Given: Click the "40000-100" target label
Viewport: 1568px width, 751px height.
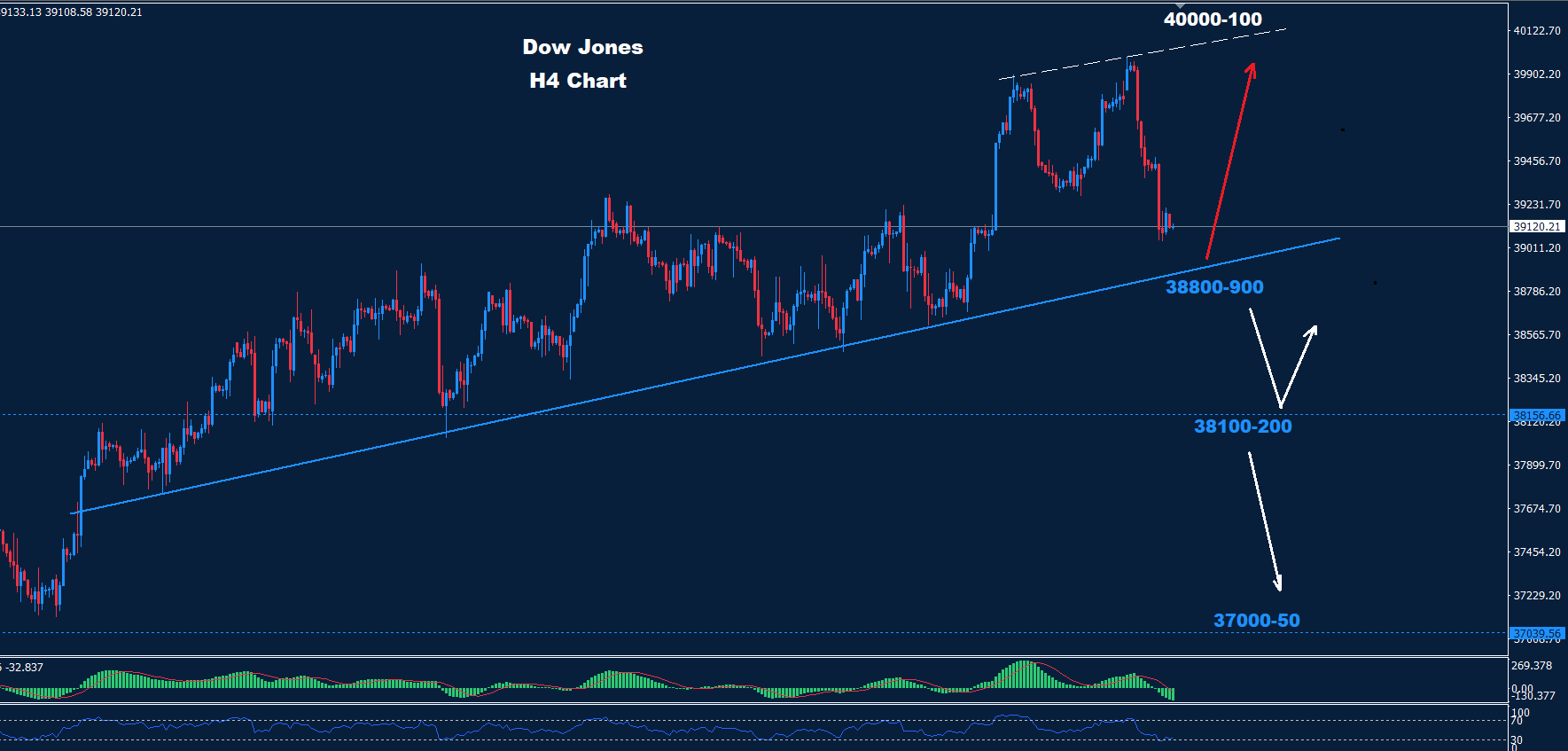Looking at the screenshot, I should (1212, 20).
